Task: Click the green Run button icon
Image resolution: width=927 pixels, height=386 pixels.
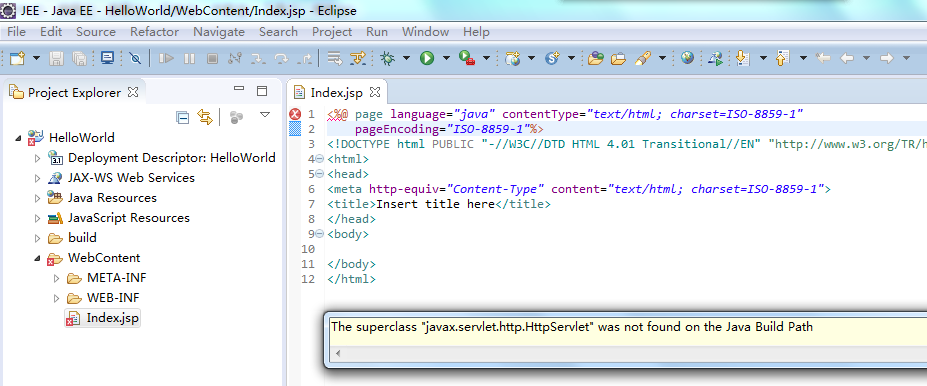Action: [x=427, y=58]
